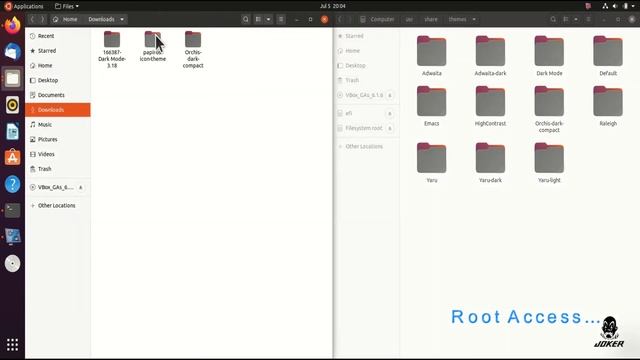Screen dimensions: 640x360
Task: Click Computer path segment in themes window
Action: [378, 19]
